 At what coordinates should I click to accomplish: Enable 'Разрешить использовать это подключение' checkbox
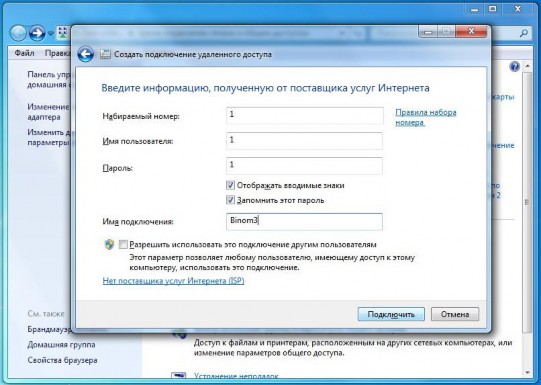click(123, 245)
